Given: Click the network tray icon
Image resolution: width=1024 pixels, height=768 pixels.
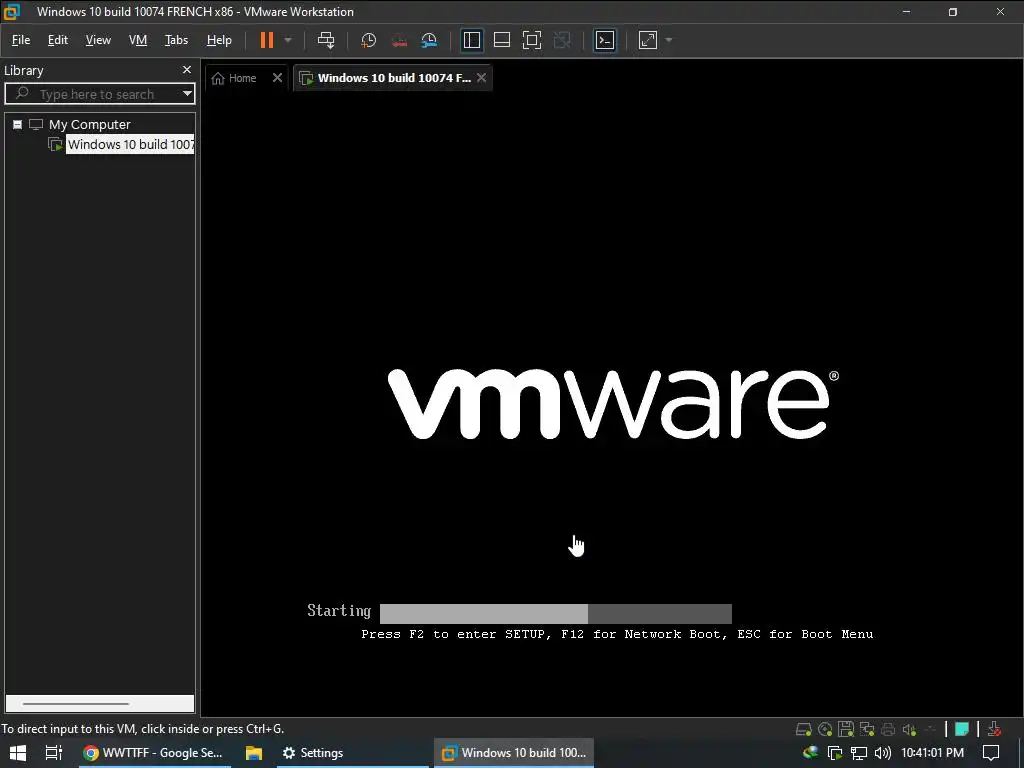Looking at the screenshot, I should (x=859, y=753).
